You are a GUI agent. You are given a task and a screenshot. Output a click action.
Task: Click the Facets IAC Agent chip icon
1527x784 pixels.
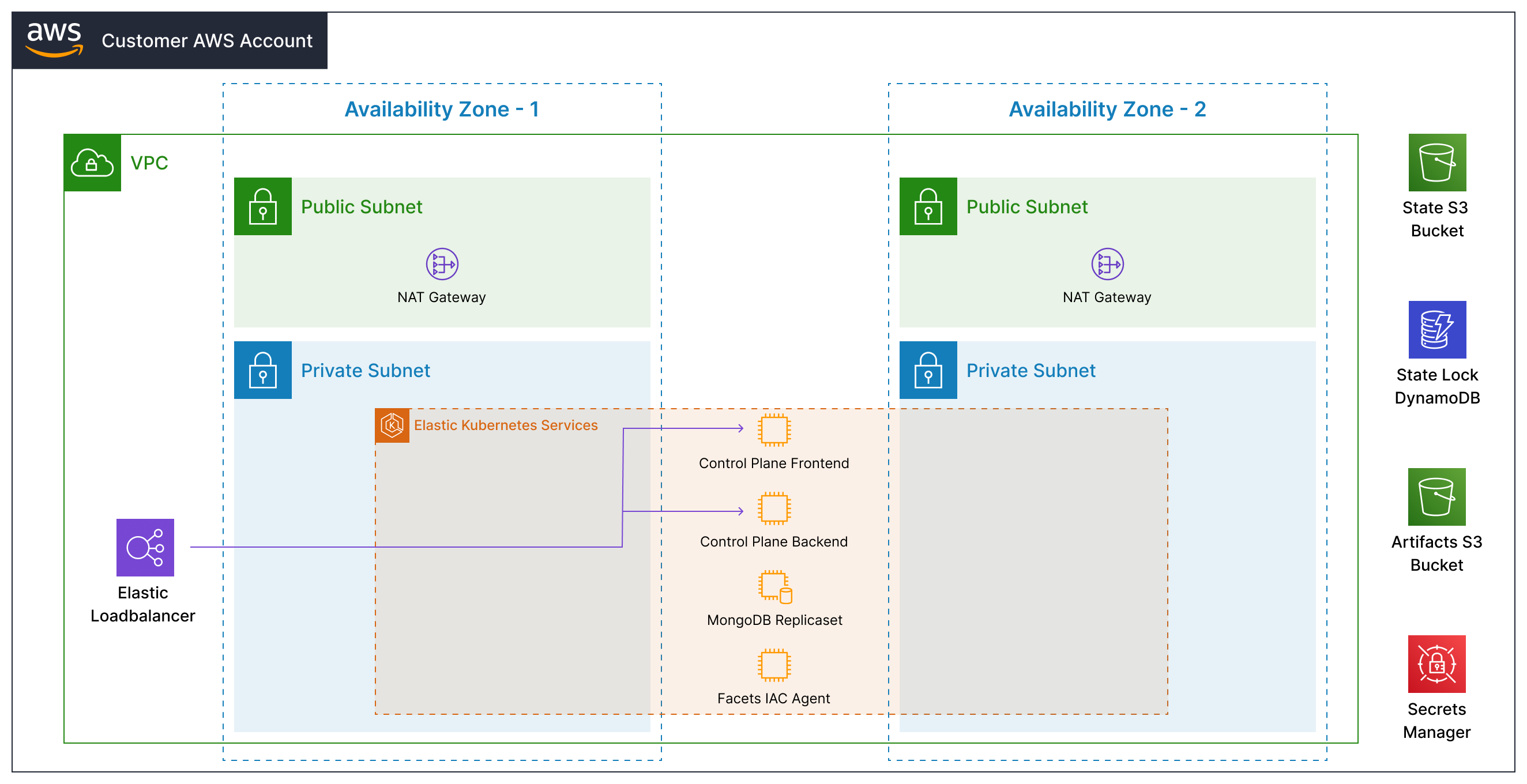click(x=773, y=664)
